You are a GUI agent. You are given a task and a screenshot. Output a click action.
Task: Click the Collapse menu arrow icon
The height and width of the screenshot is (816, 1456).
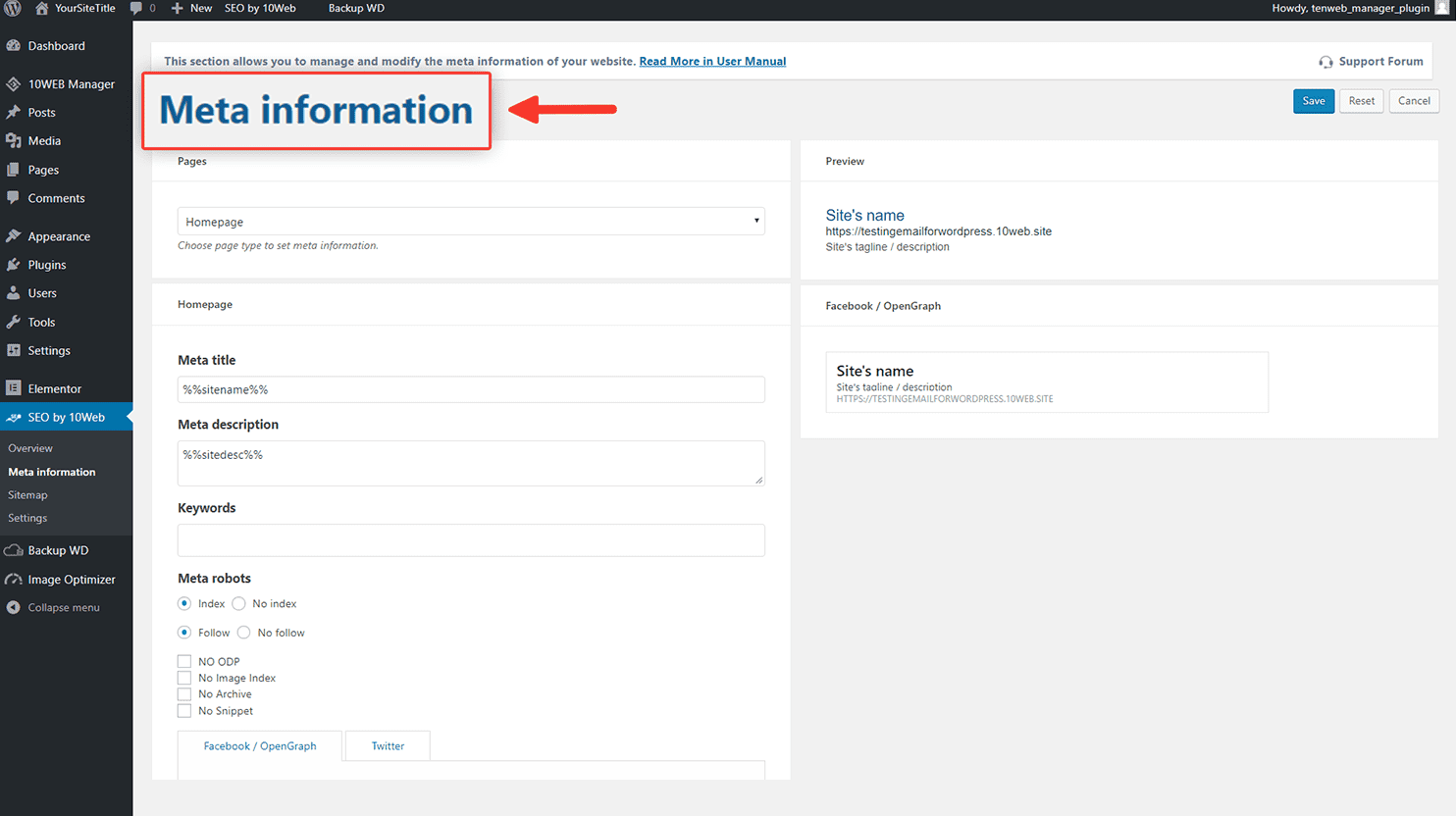coord(14,608)
